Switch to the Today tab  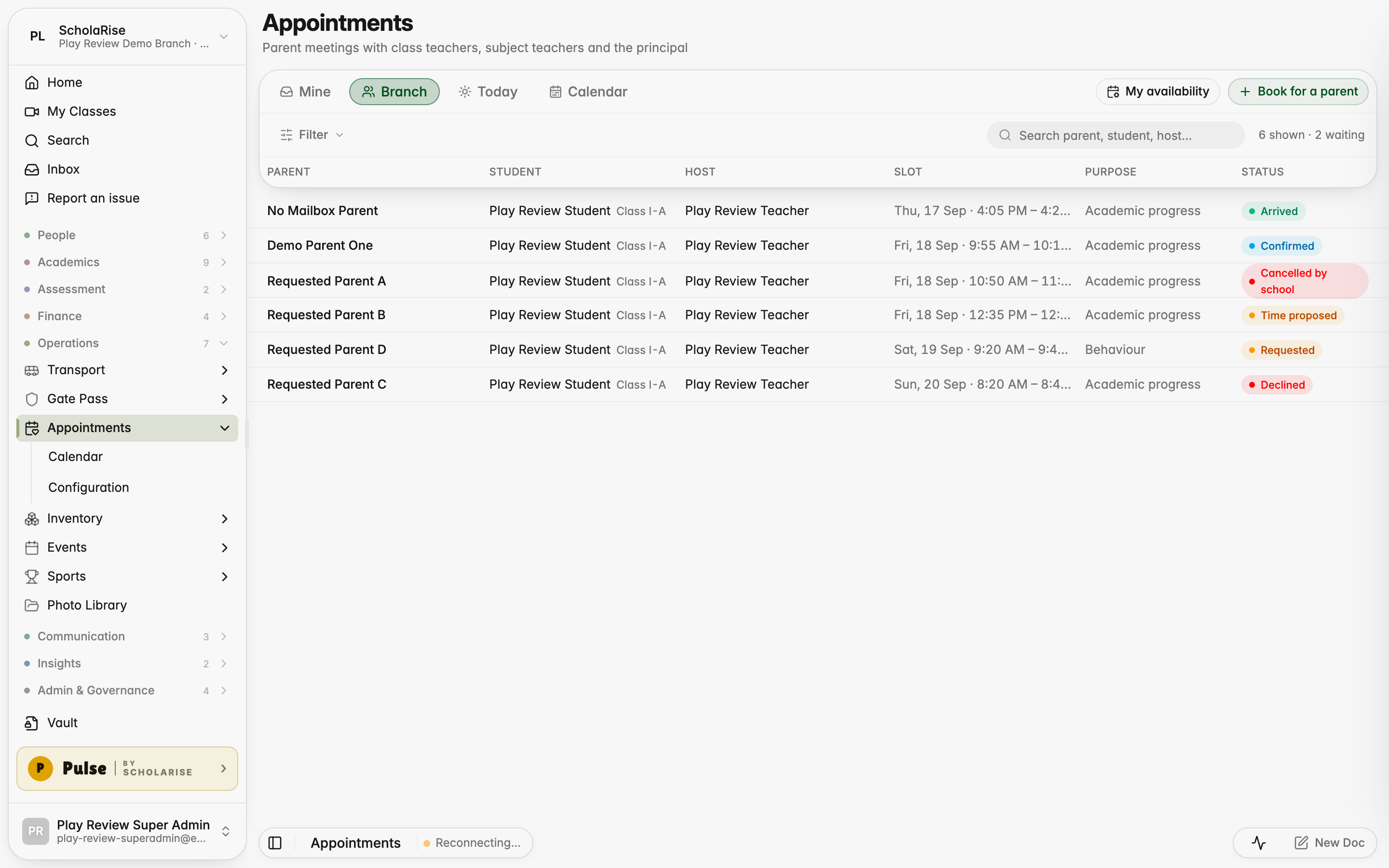point(488,92)
